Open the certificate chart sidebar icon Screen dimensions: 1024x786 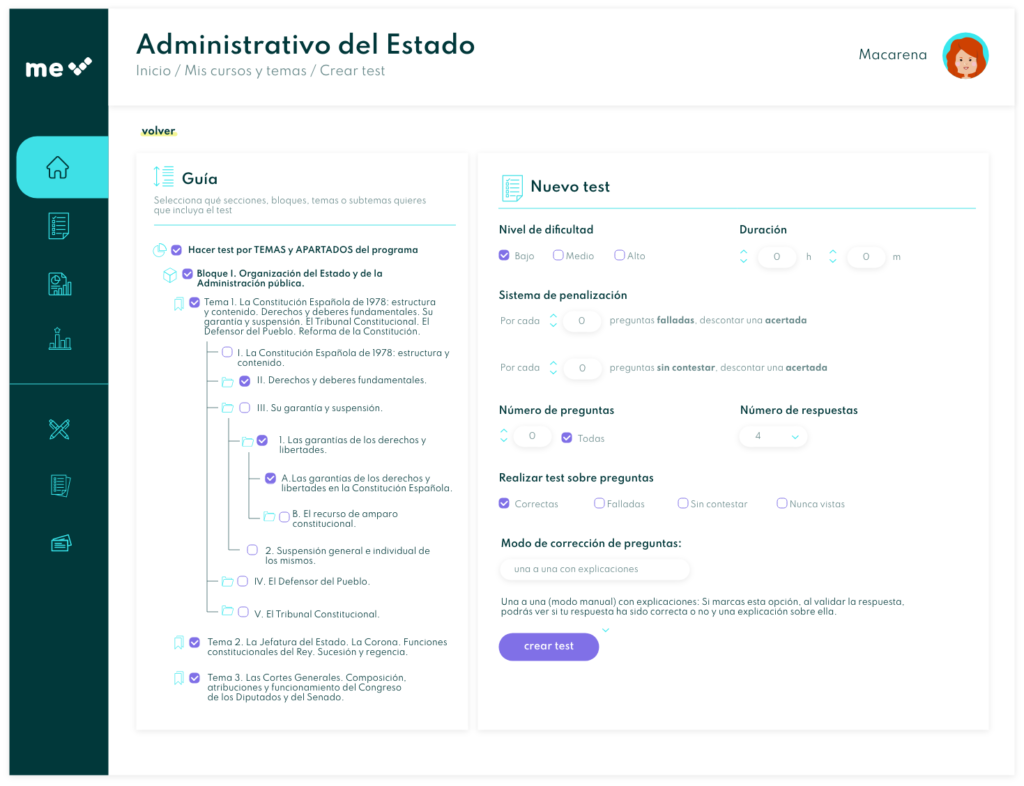coord(59,284)
